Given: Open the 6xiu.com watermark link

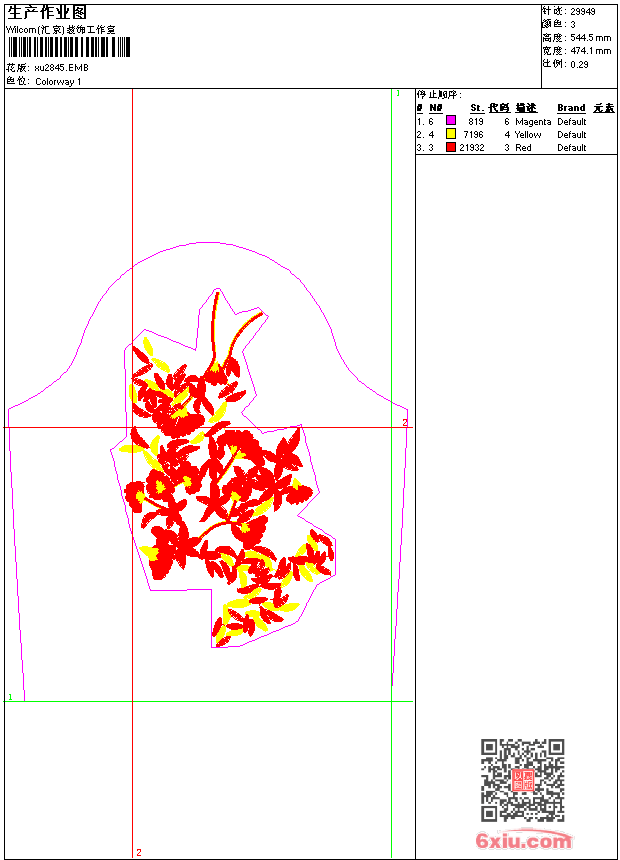Looking at the screenshot, I should 523,840.
